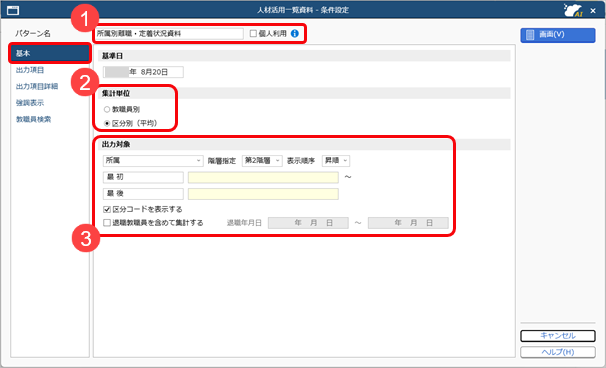Screen dimensions: 606x368
Task: Click the yellow field next to 最後
Action: coord(263,194)
